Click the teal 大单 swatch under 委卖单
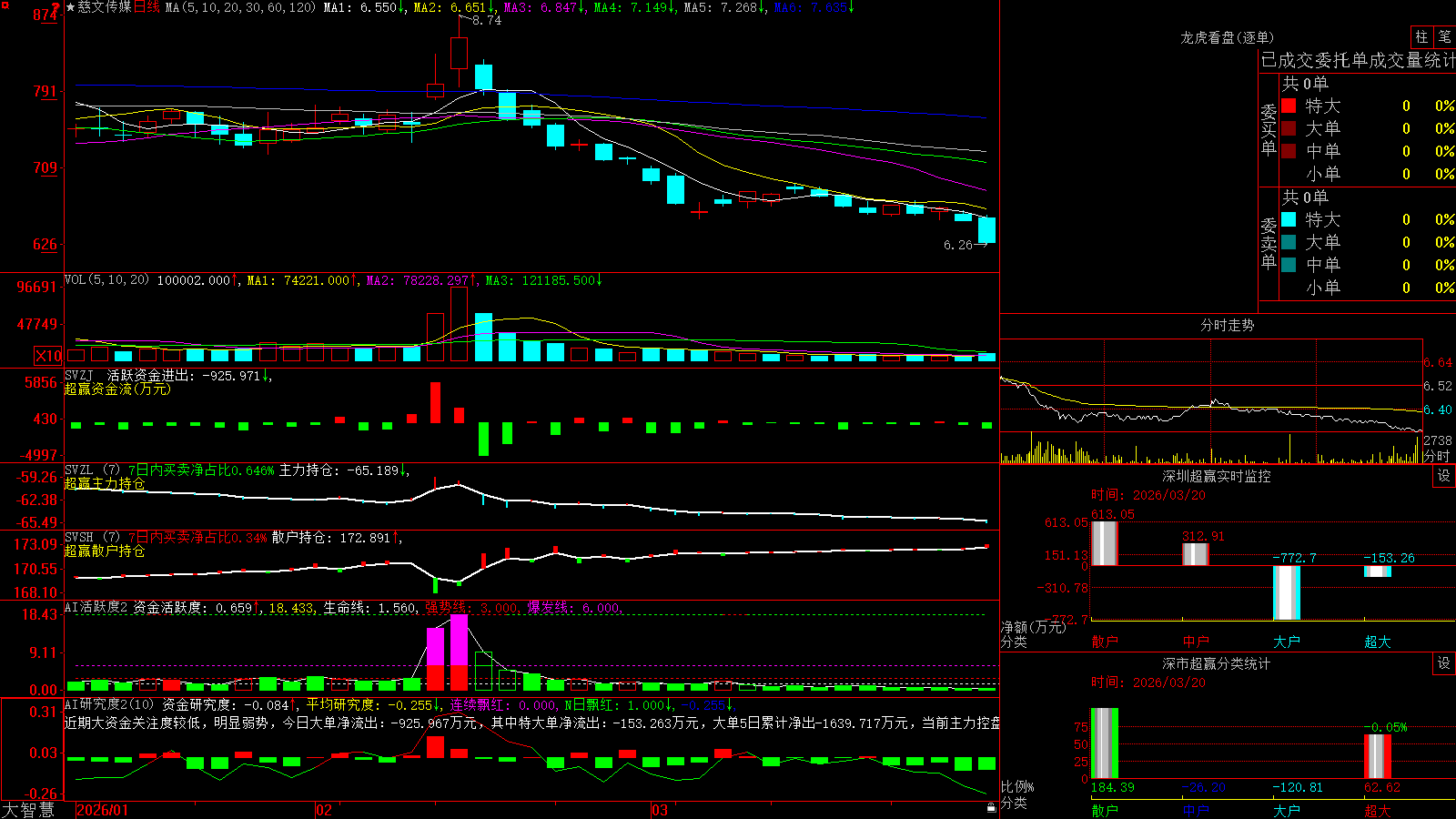 tap(1289, 242)
